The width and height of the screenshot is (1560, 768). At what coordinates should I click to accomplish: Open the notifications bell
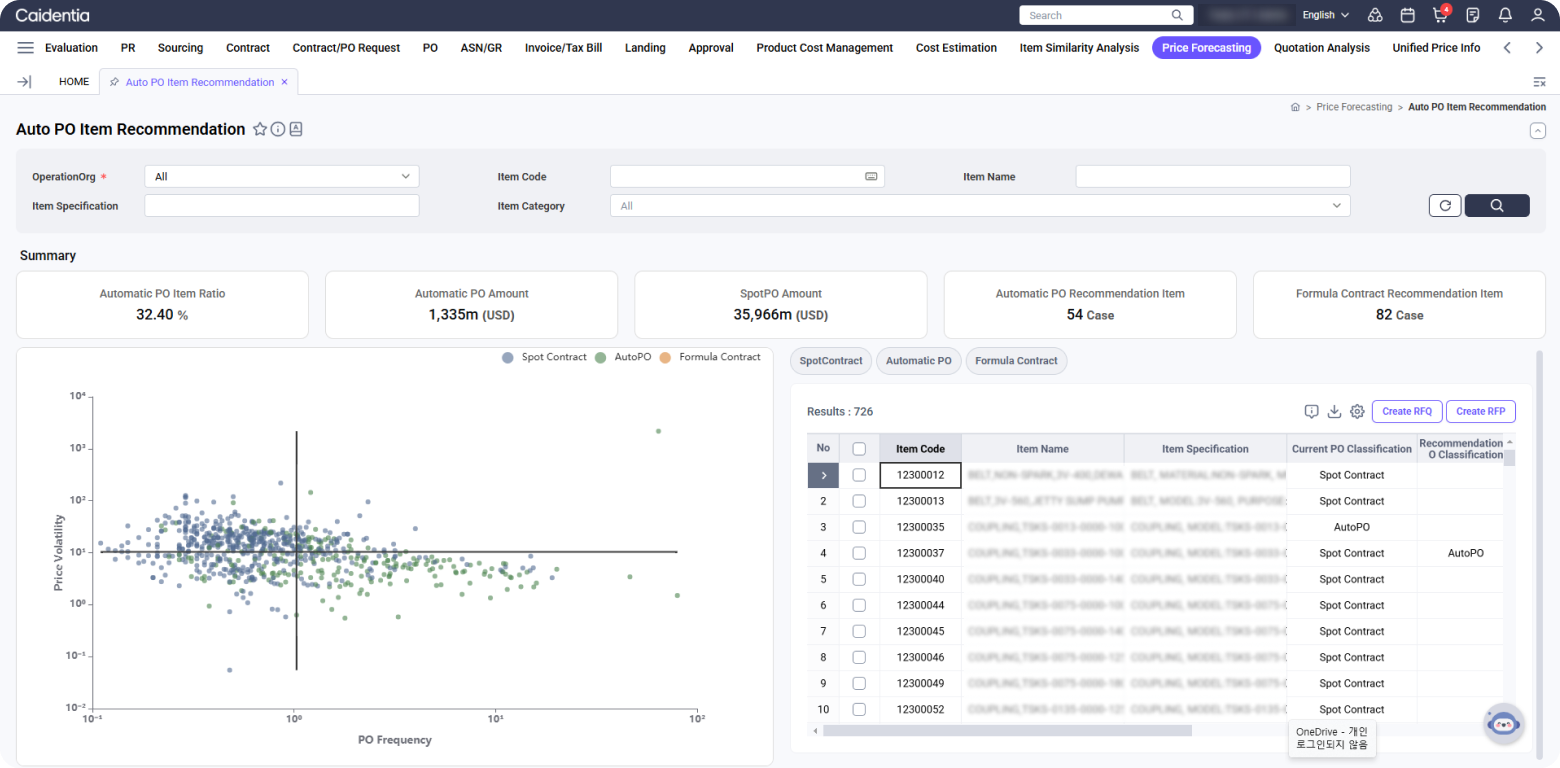click(1505, 15)
